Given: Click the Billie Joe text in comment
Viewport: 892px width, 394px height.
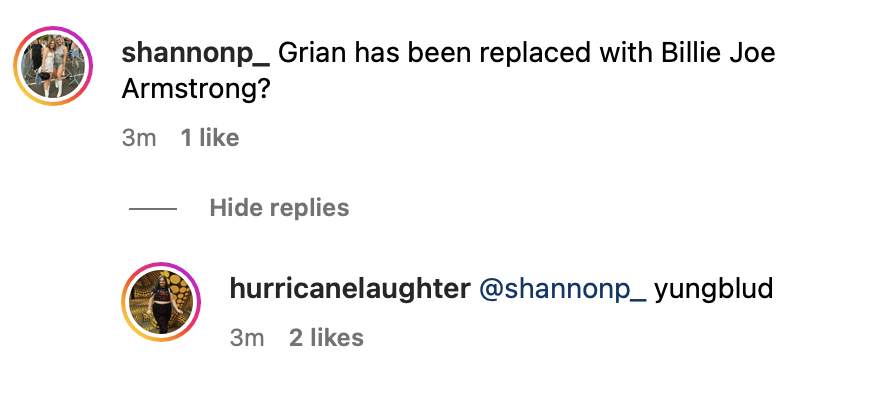Looking at the screenshot, I should pos(718,53).
